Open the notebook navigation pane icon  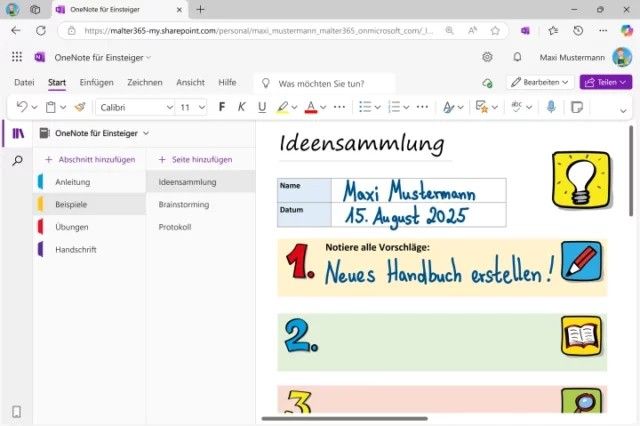(17, 133)
